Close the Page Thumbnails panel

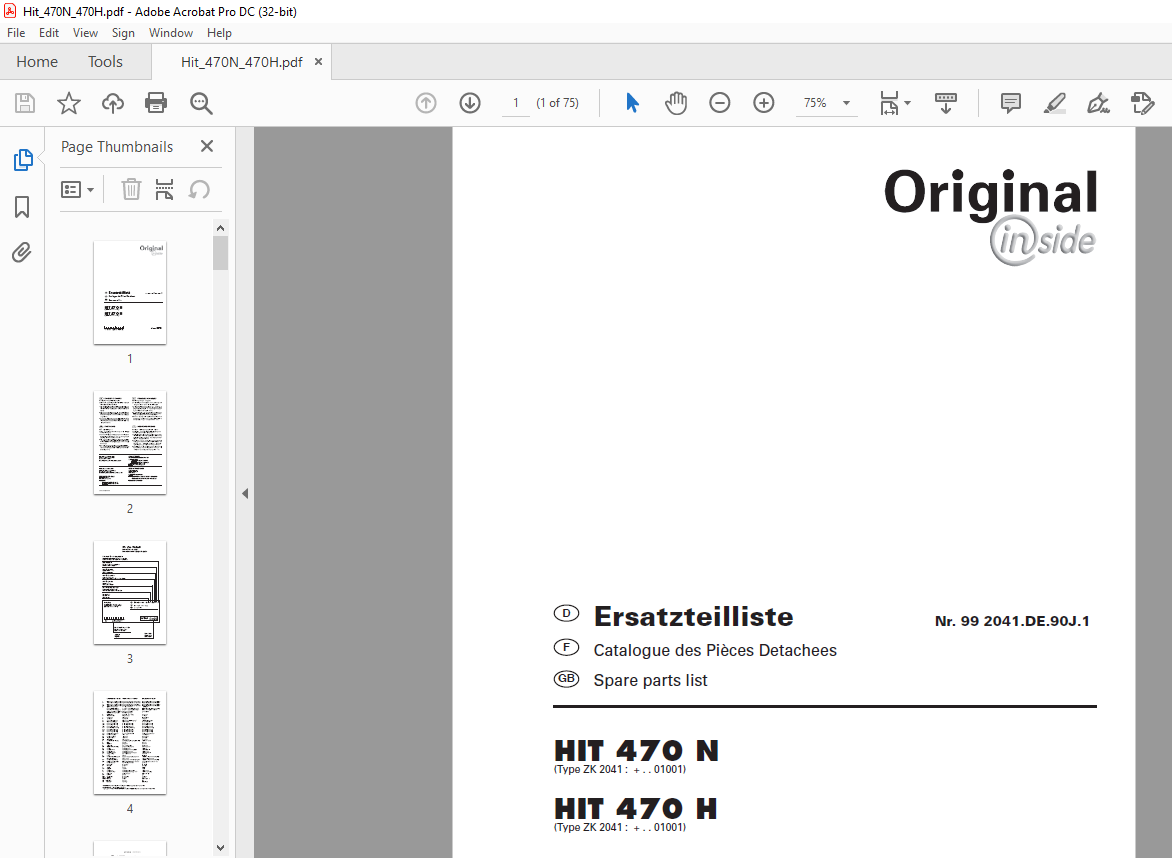(x=207, y=146)
